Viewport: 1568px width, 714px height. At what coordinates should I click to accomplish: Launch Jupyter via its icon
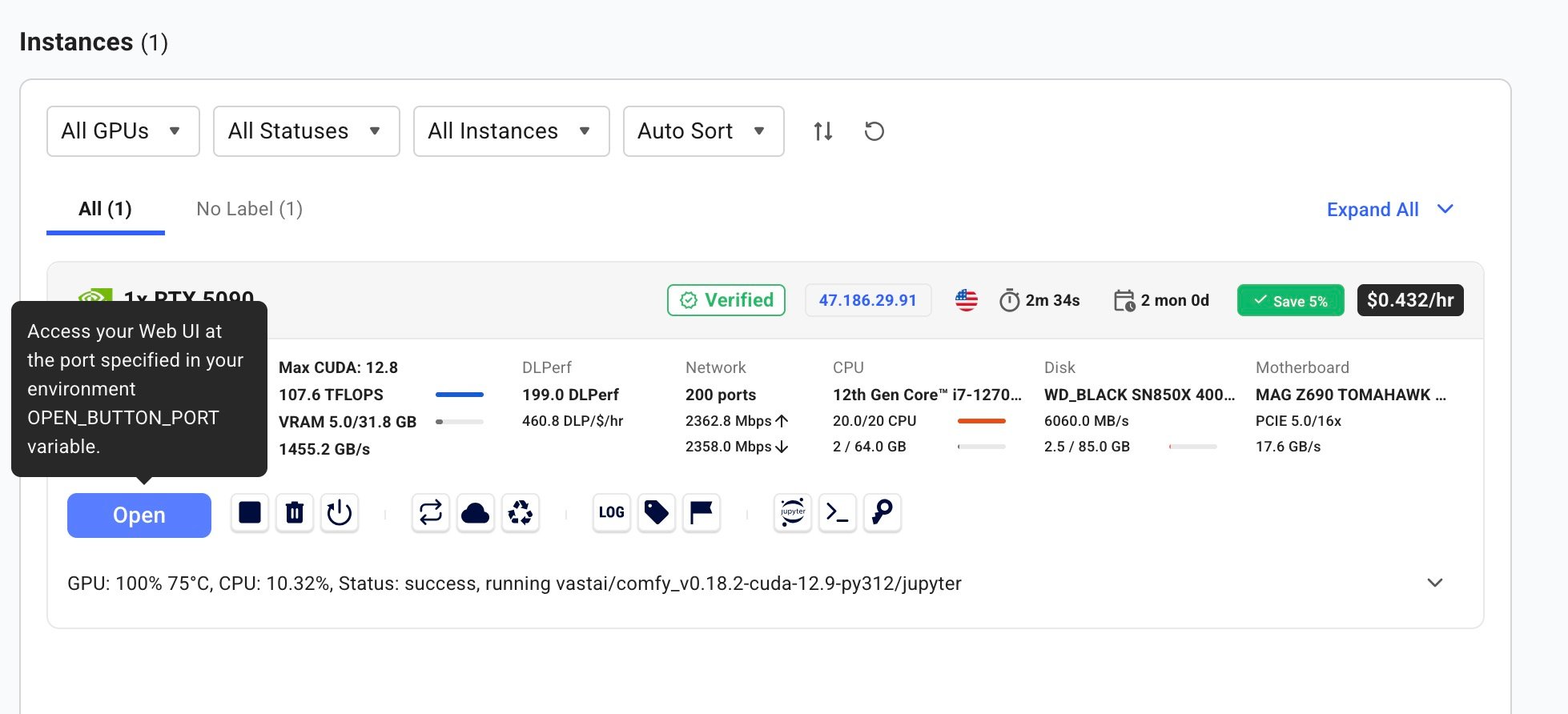pos(793,513)
